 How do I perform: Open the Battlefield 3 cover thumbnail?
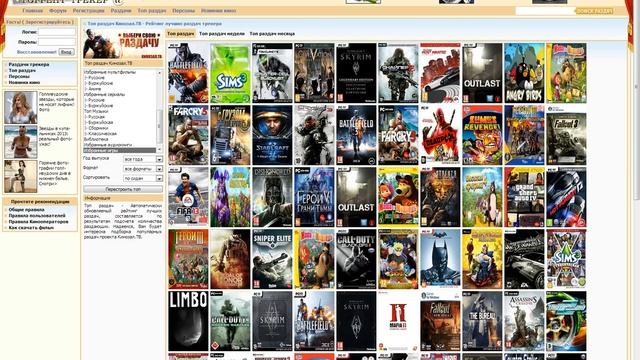click(356, 135)
